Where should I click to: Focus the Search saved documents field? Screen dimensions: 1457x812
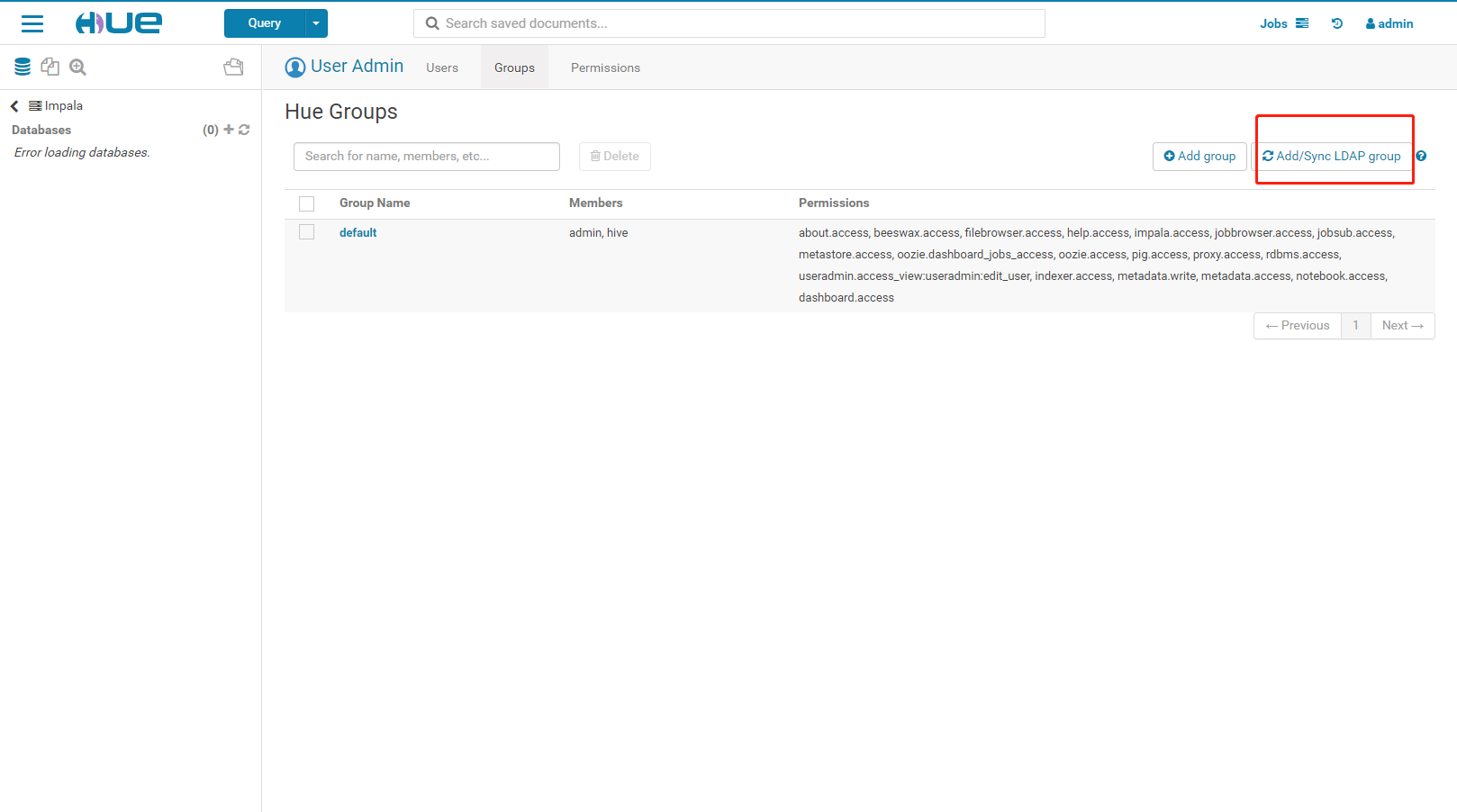click(729, 23)
